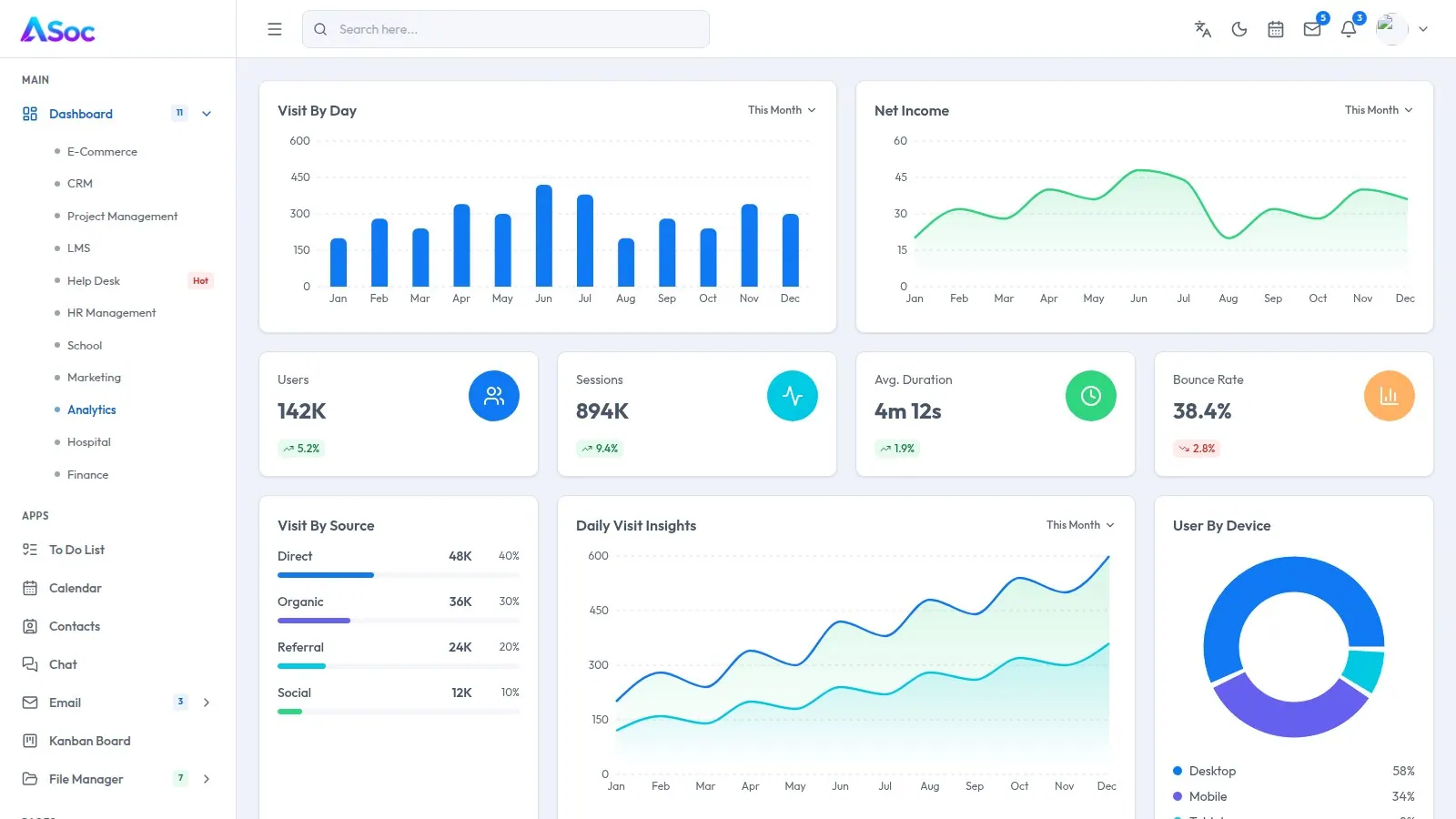Click the '38.4%' bounce rate value
Viewport: 1456px width, 819px height.
[x=1202, y=411]
